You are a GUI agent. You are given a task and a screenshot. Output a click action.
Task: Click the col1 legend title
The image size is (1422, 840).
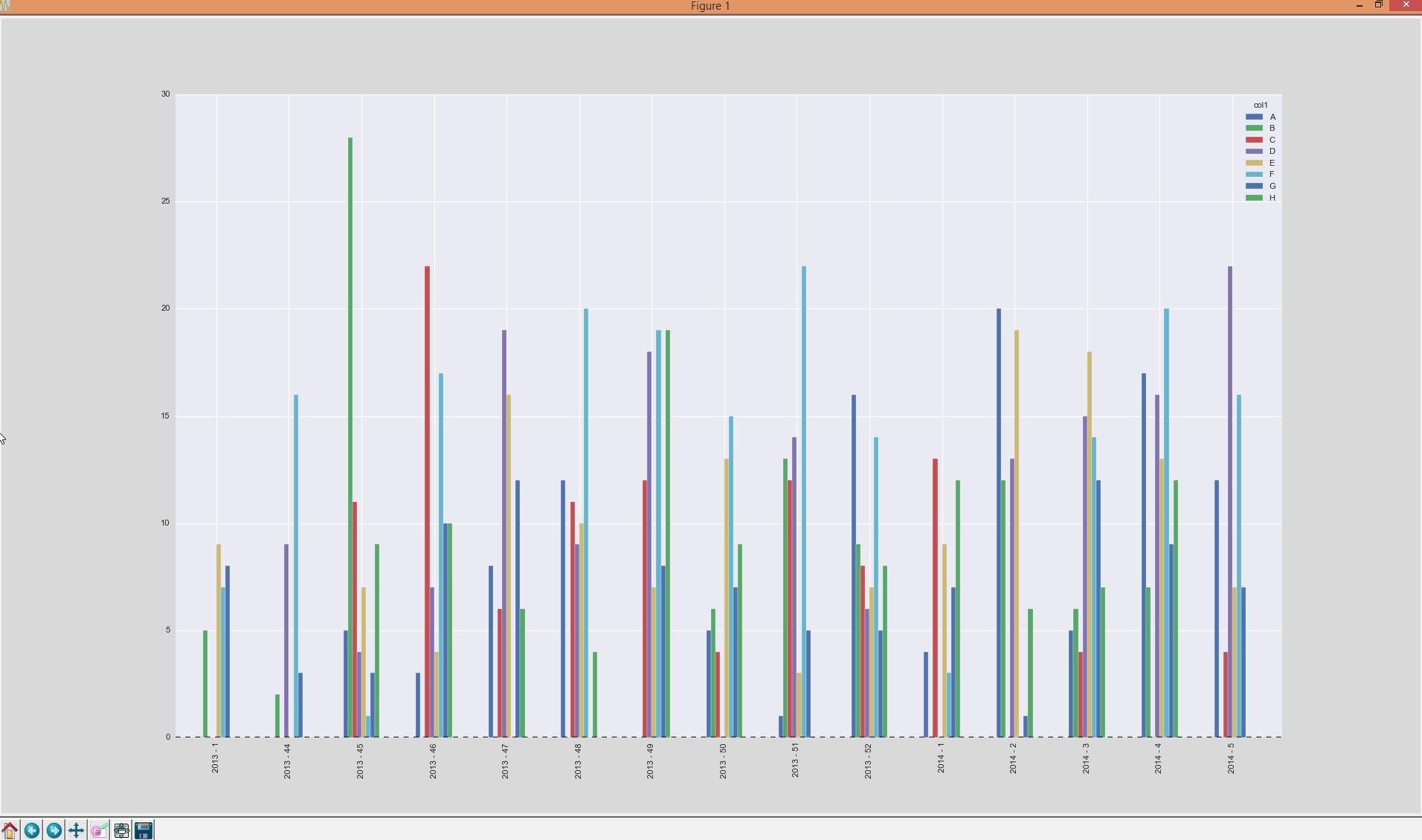tap(1260, 105)
